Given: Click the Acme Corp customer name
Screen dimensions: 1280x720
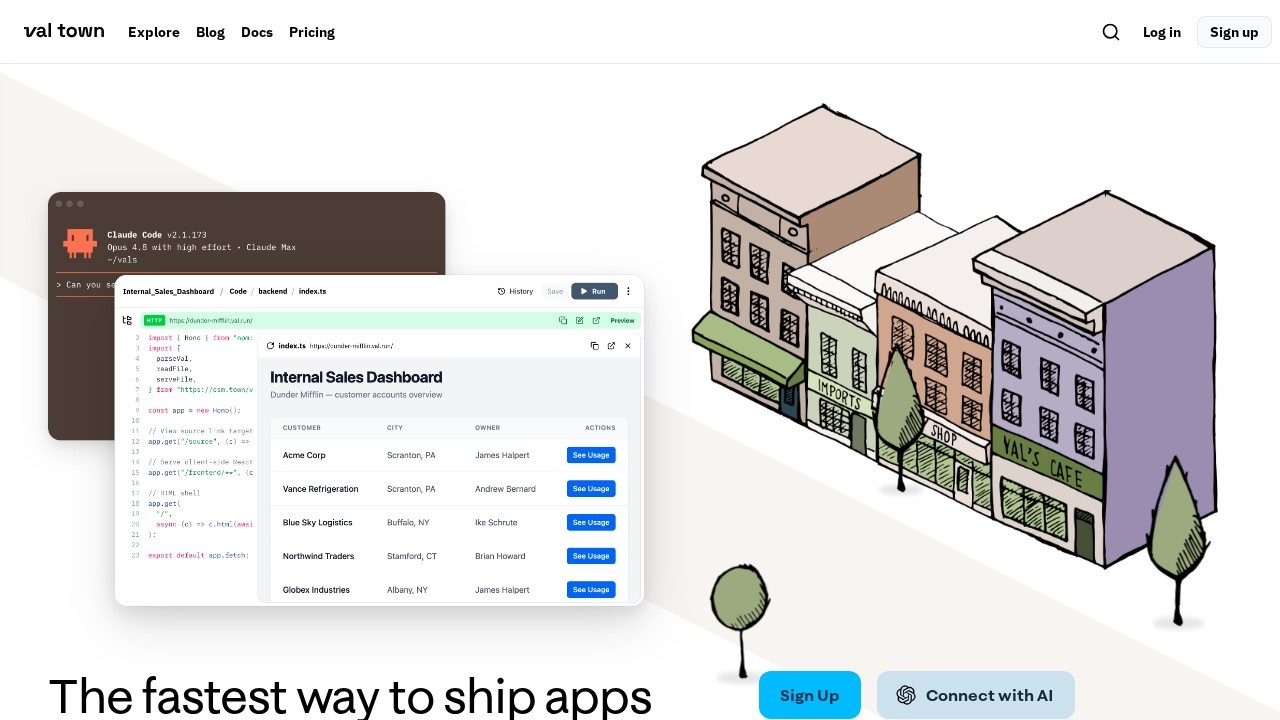Looking at the screenshot, I should (x=304, y=455).
